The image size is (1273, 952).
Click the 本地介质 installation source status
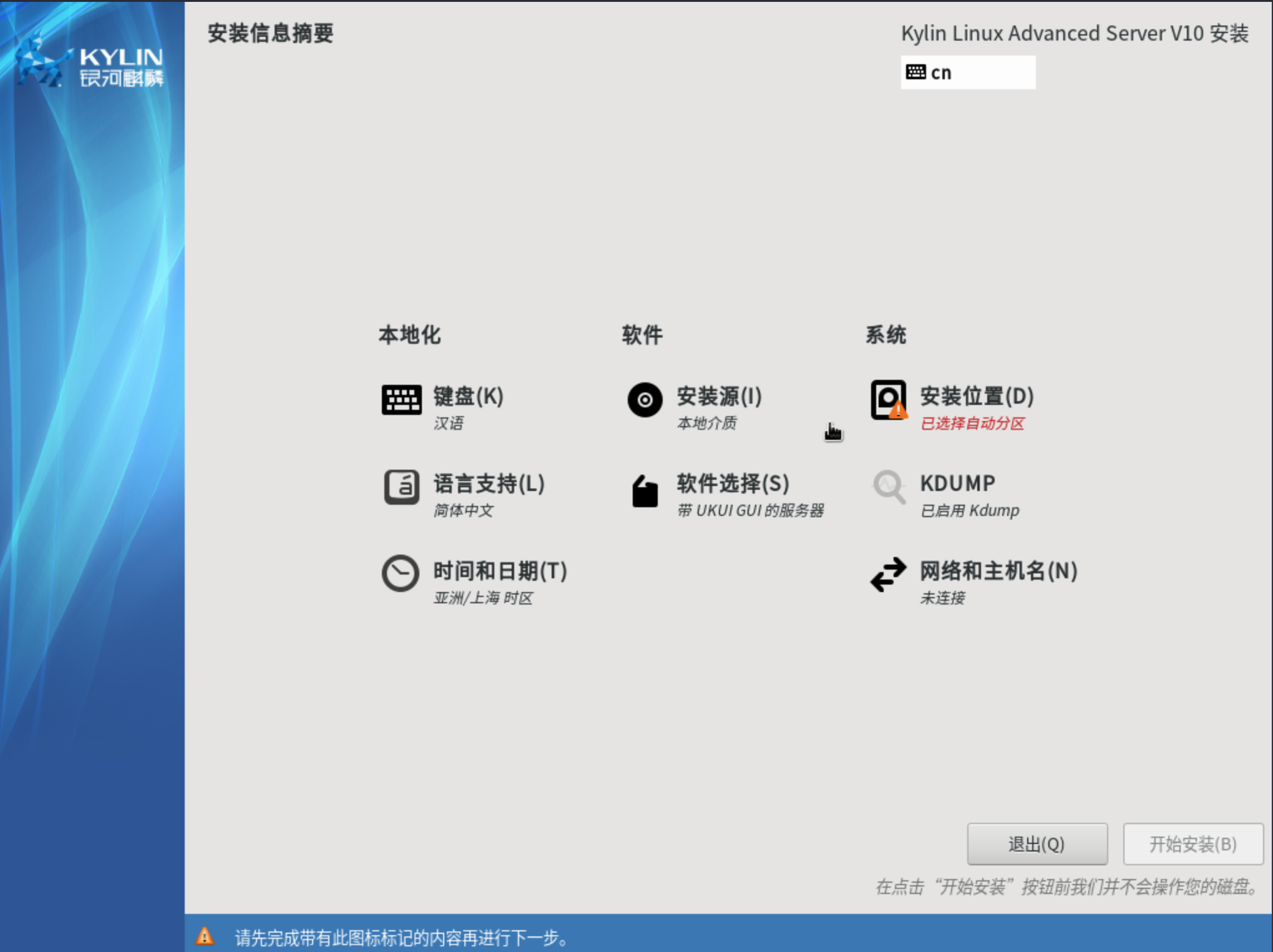706,424
